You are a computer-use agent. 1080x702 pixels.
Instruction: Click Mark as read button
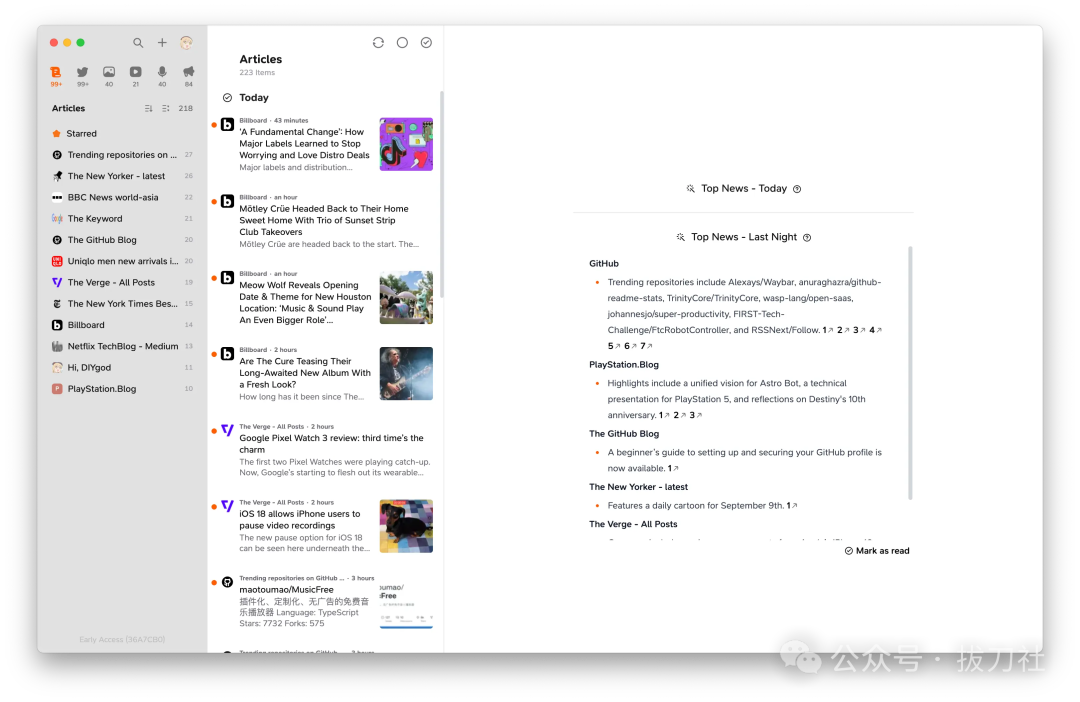[x=877, y=551]
